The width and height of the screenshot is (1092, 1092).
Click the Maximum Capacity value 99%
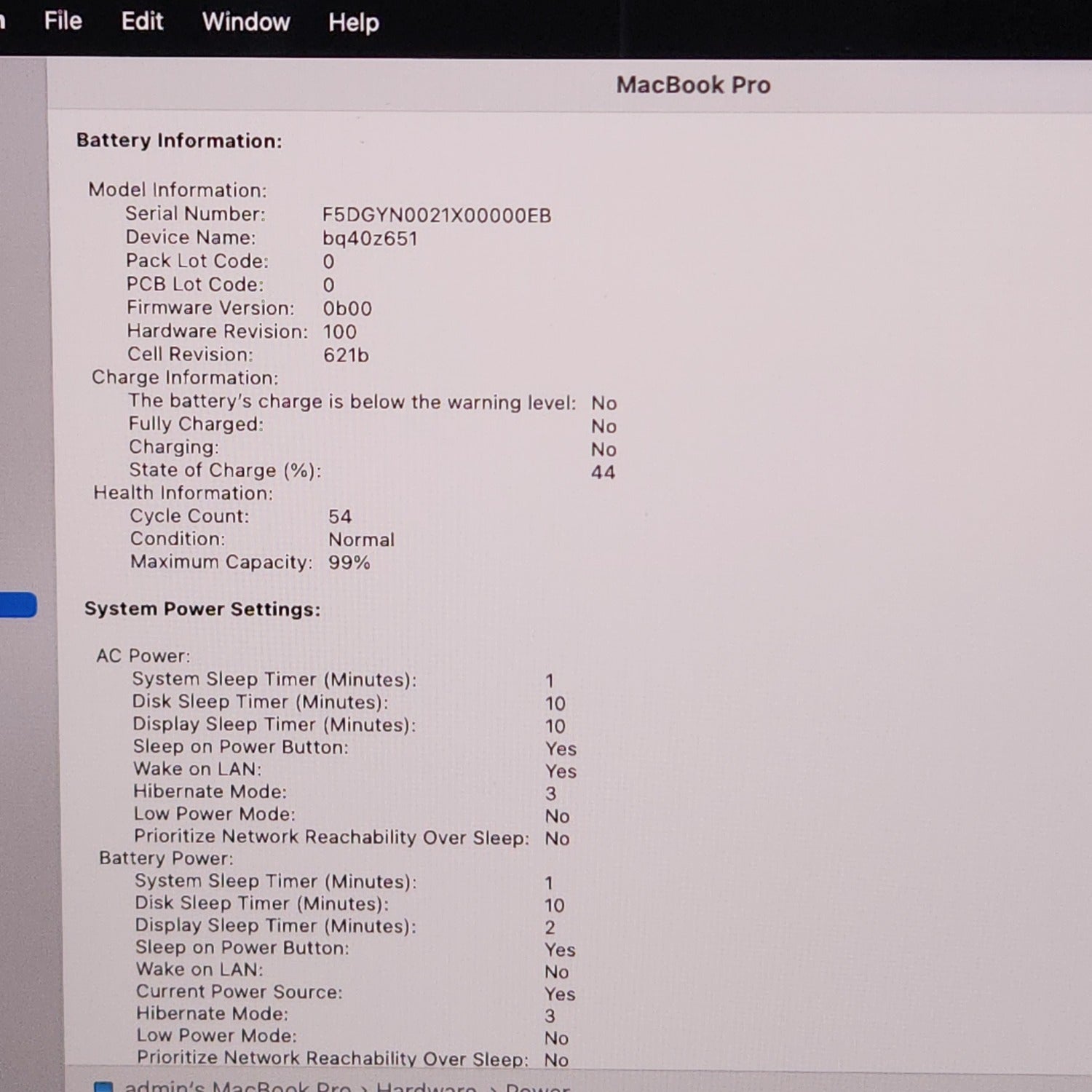click(x=349, y=563)
